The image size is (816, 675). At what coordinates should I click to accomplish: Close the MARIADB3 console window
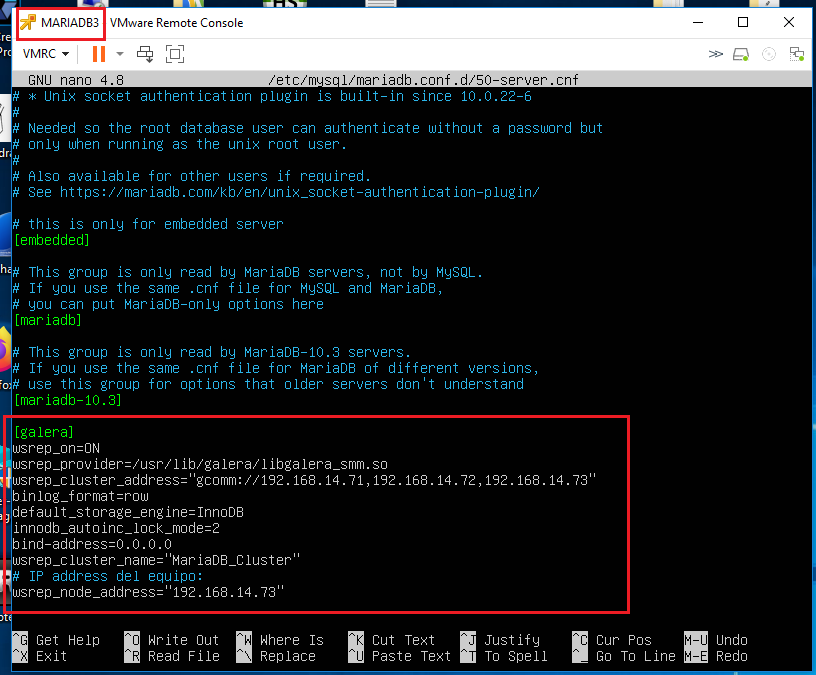(x=788, y=22)
